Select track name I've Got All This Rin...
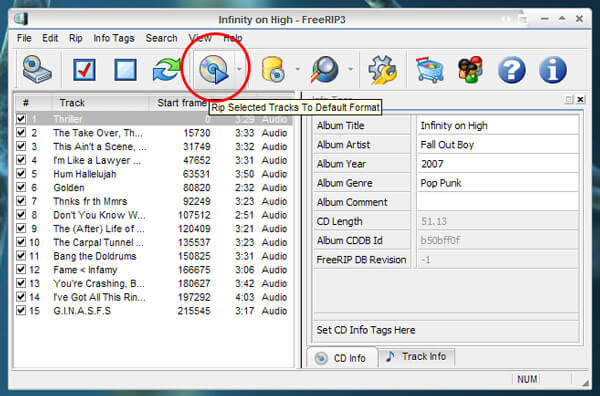The height and width of the screenshot is (396, 600). click(x=99, y=297)
